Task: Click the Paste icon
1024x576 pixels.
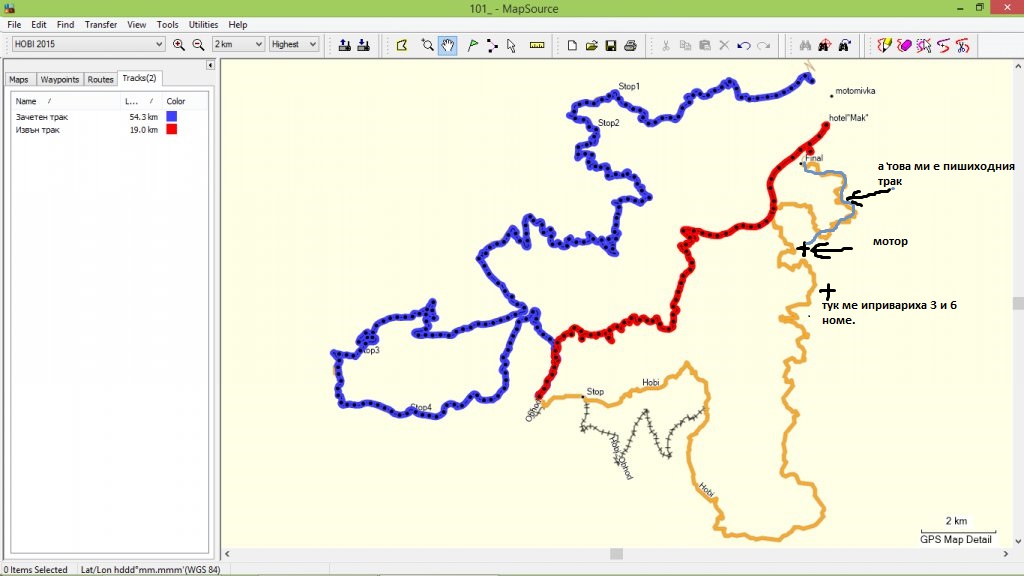Action: tap(705, 45)
